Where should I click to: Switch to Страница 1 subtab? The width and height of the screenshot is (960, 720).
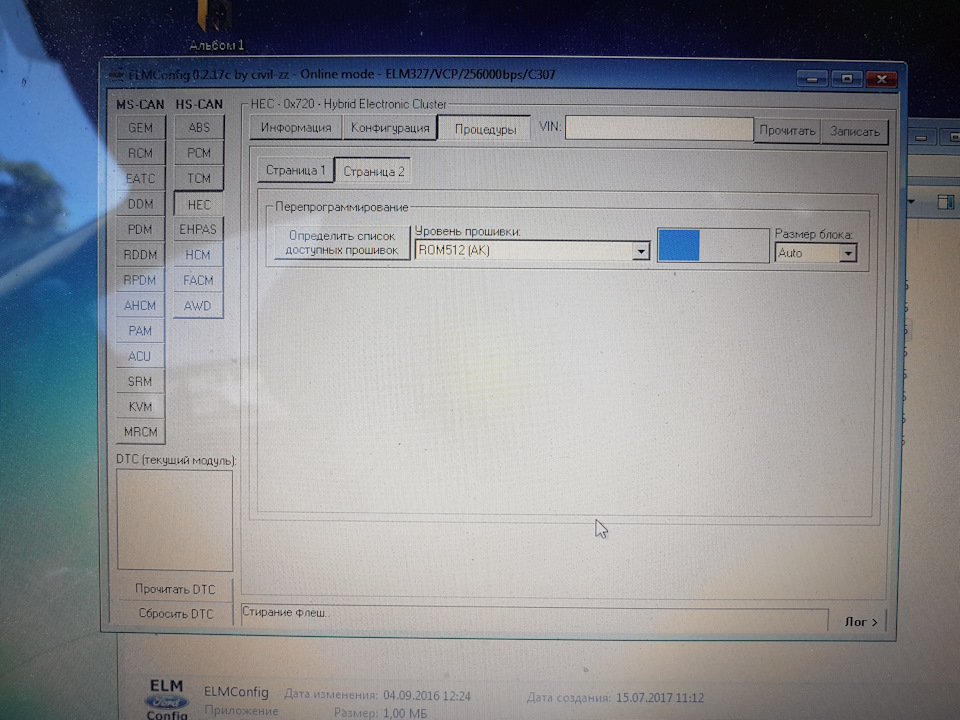tap(295, 170)
